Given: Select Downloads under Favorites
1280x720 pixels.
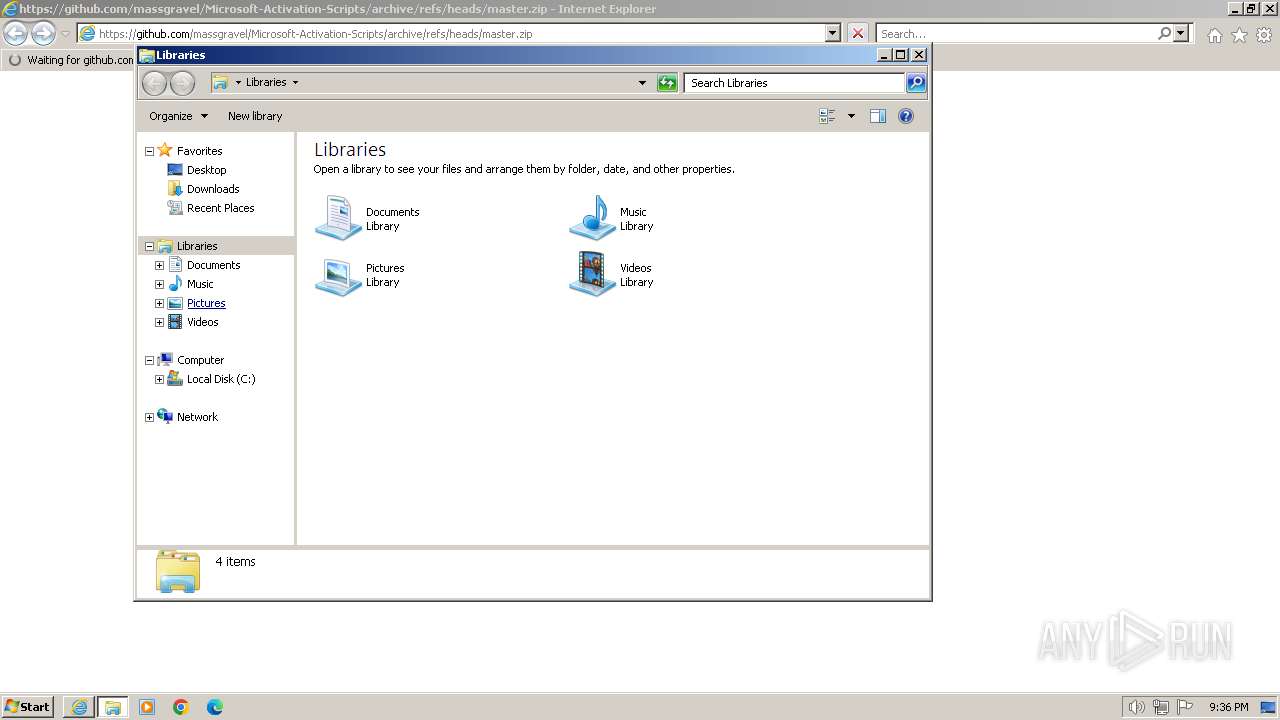Looking at the screenshot, I should pos(213,189).
